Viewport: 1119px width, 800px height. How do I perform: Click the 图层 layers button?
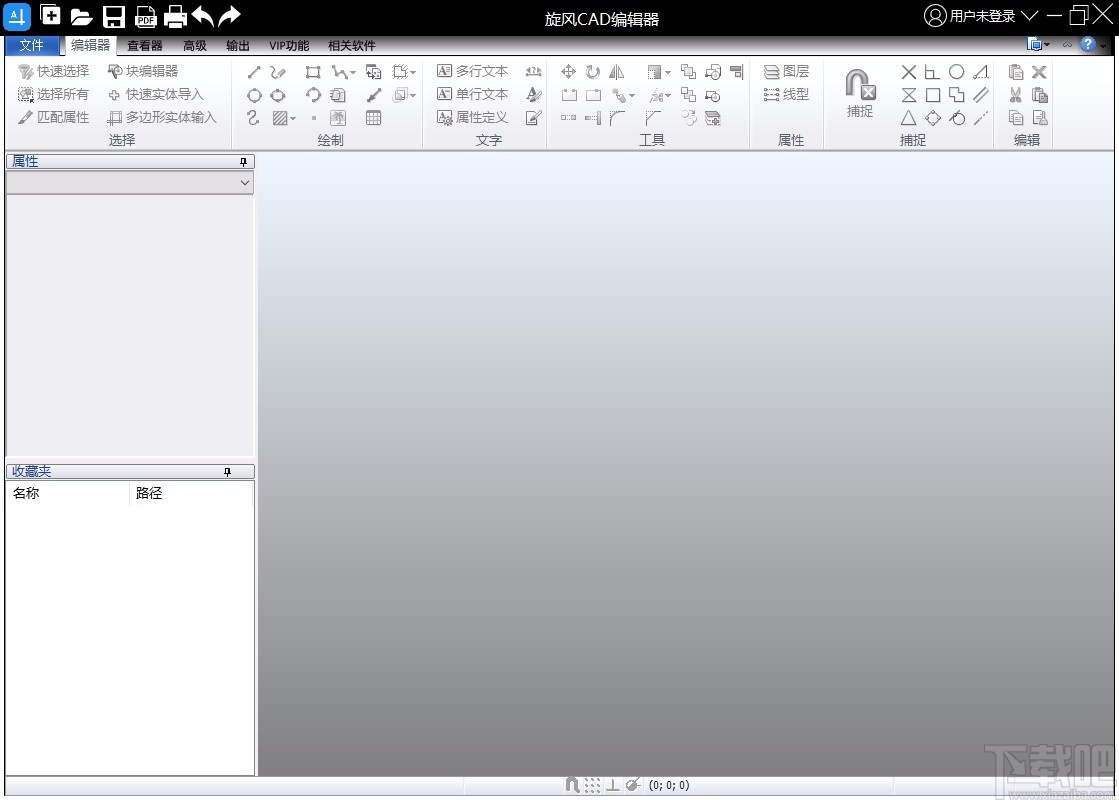[786, 71]
